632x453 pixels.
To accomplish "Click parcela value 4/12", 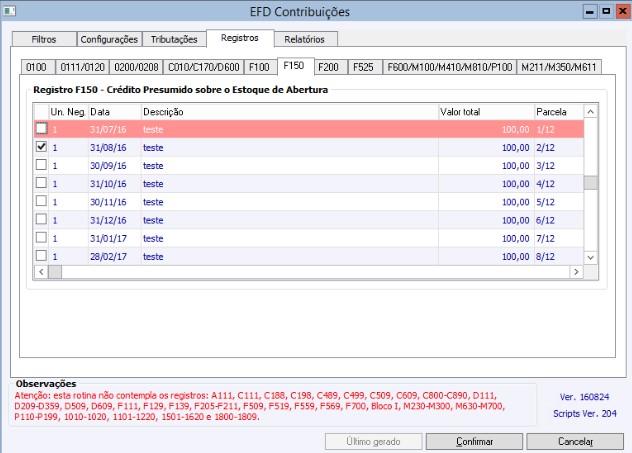I will 545,184.
